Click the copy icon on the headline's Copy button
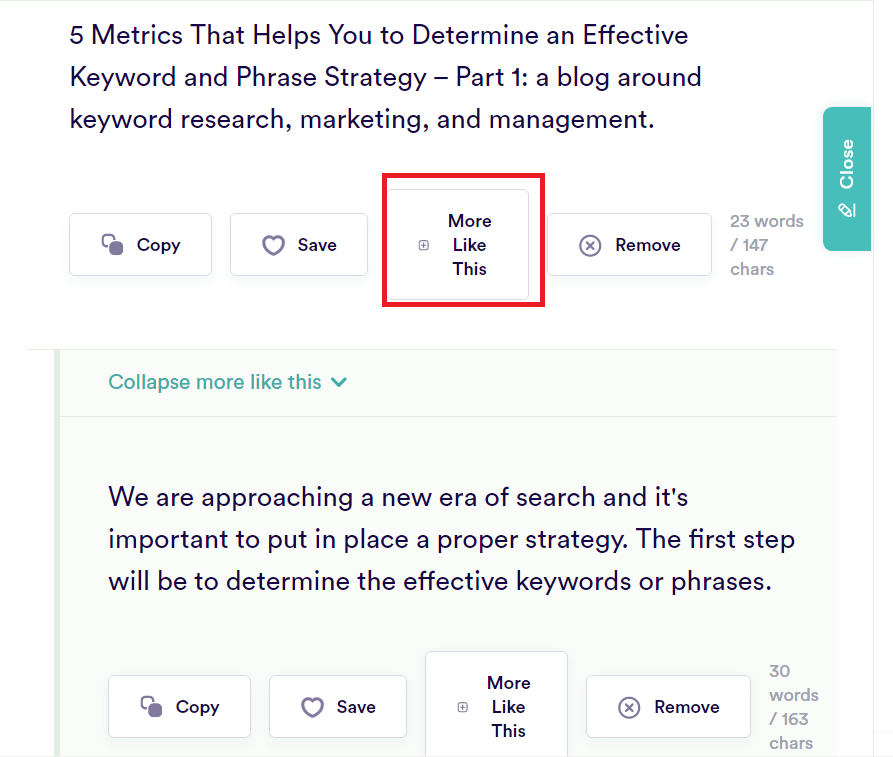Viewport: 893px width, 757px height. [x=112, y=244]
